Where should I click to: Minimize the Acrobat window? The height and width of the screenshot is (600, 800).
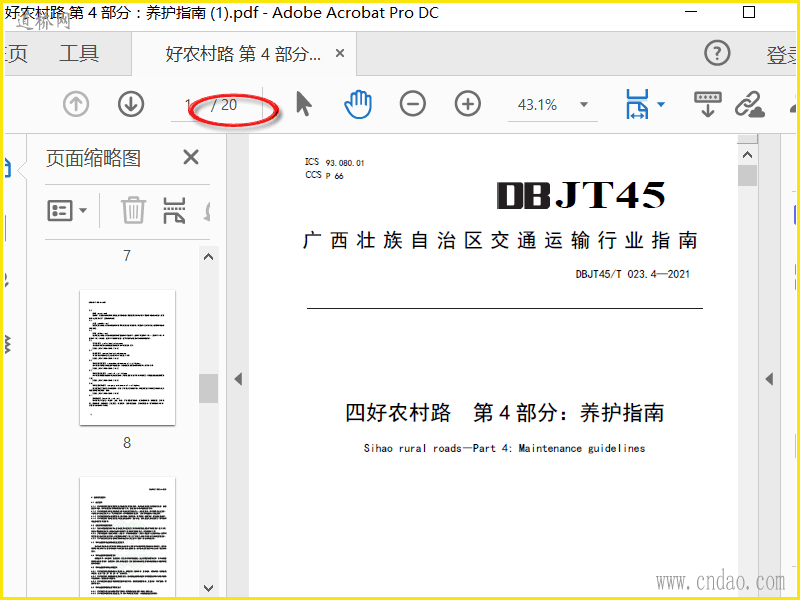tap(691, 12)
